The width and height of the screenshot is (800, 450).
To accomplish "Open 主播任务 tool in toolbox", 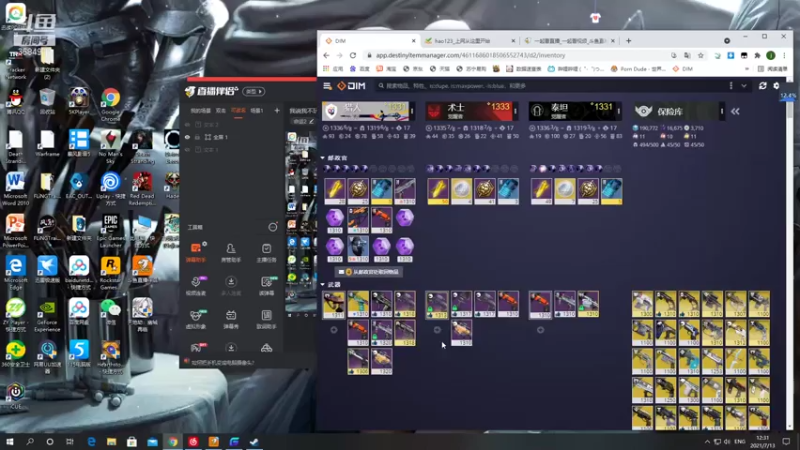I will 266,253.
